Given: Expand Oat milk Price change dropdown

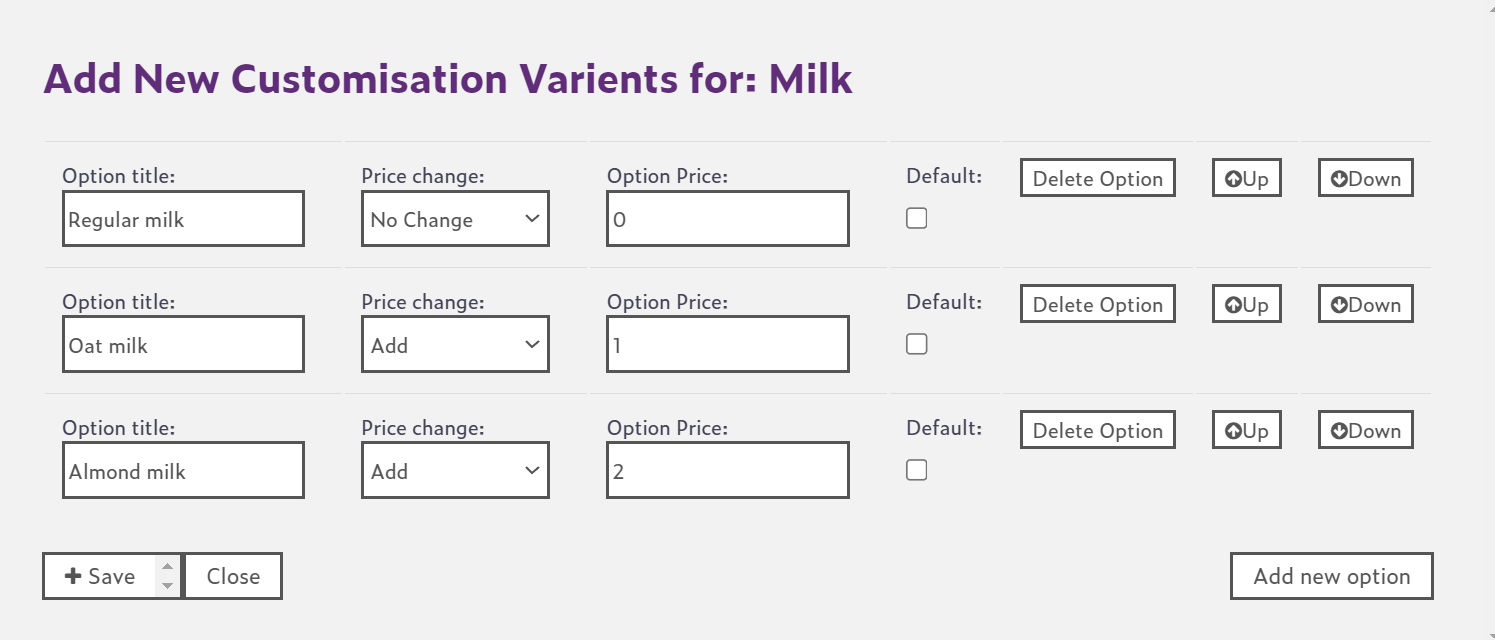Looking at the screenshot, I should coord(454,345).
